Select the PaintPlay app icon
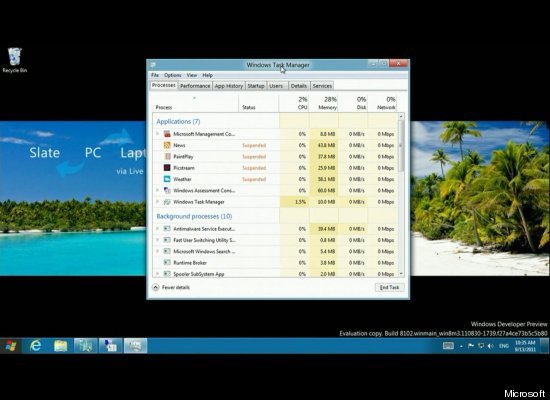550x400 pixels. point(167,156)
